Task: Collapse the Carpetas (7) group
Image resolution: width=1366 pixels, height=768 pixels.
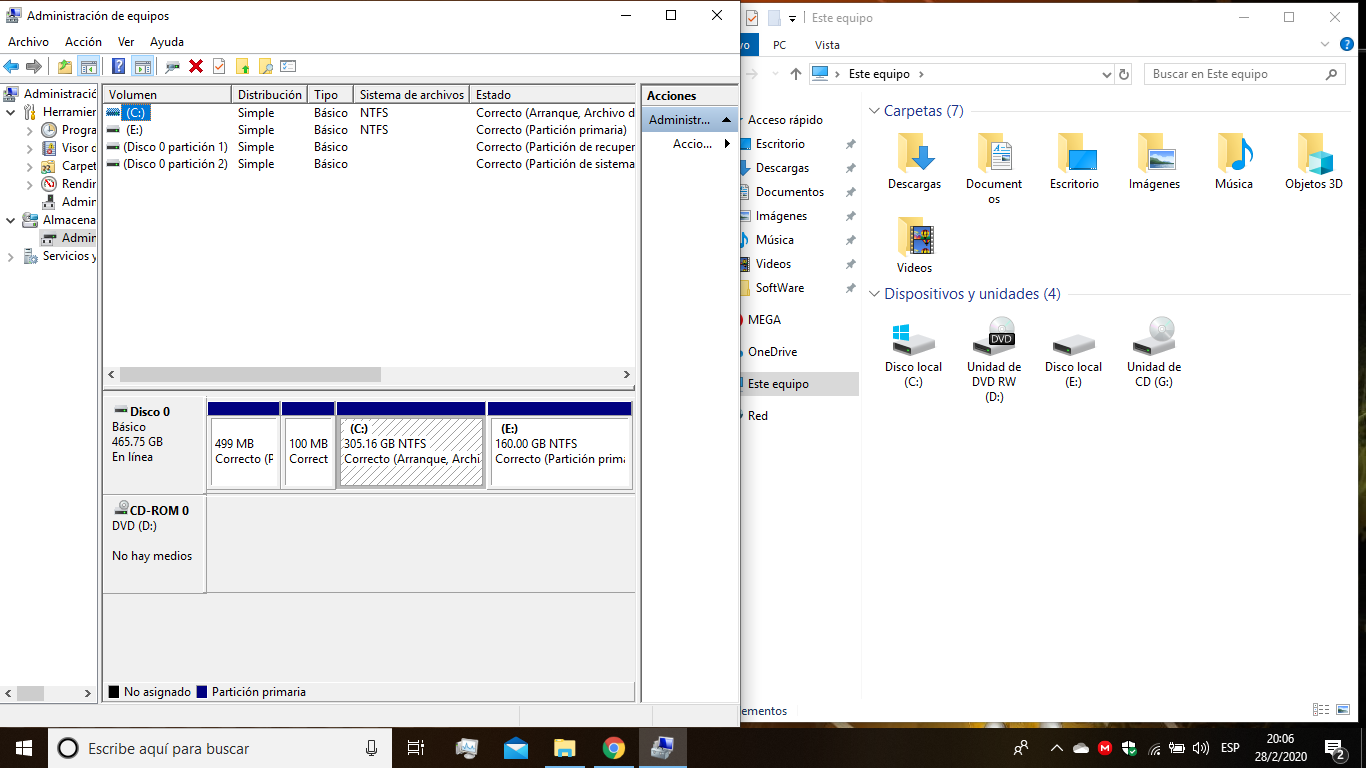Action: [x=874, y=111]
